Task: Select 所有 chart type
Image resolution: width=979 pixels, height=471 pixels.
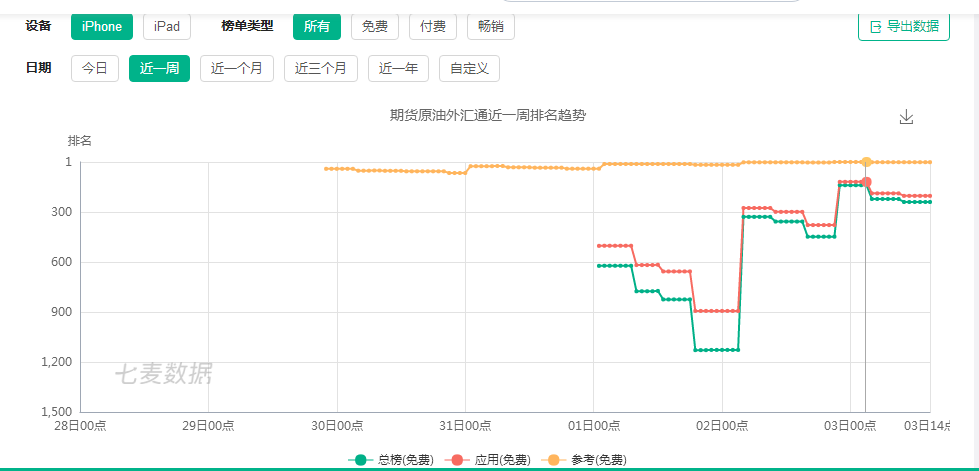Action: [x=317, y=26]
